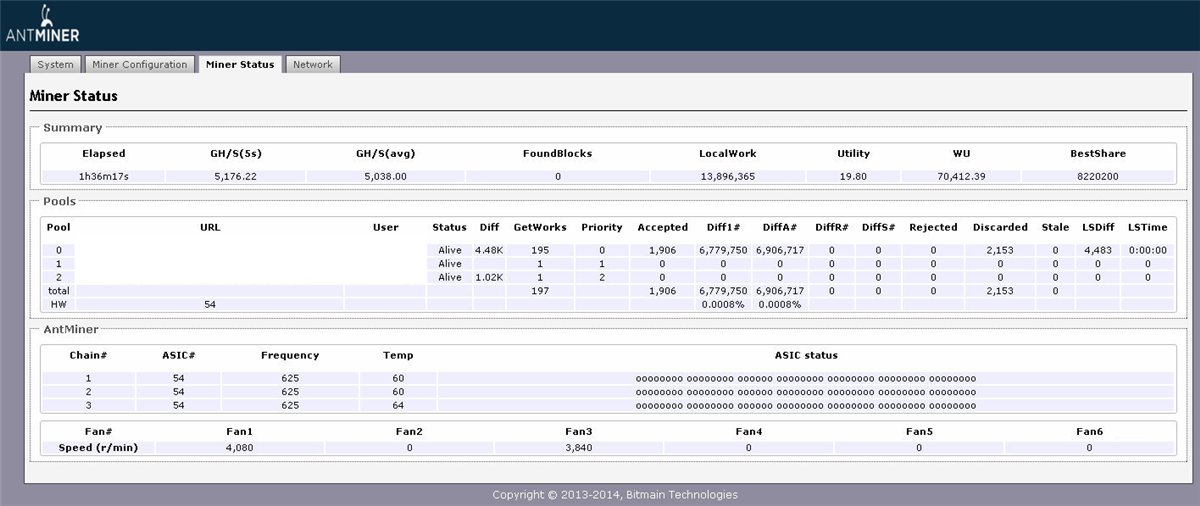The image size is (1200, 506).
Task: Click the Discarded column header
Action: 1000,227
